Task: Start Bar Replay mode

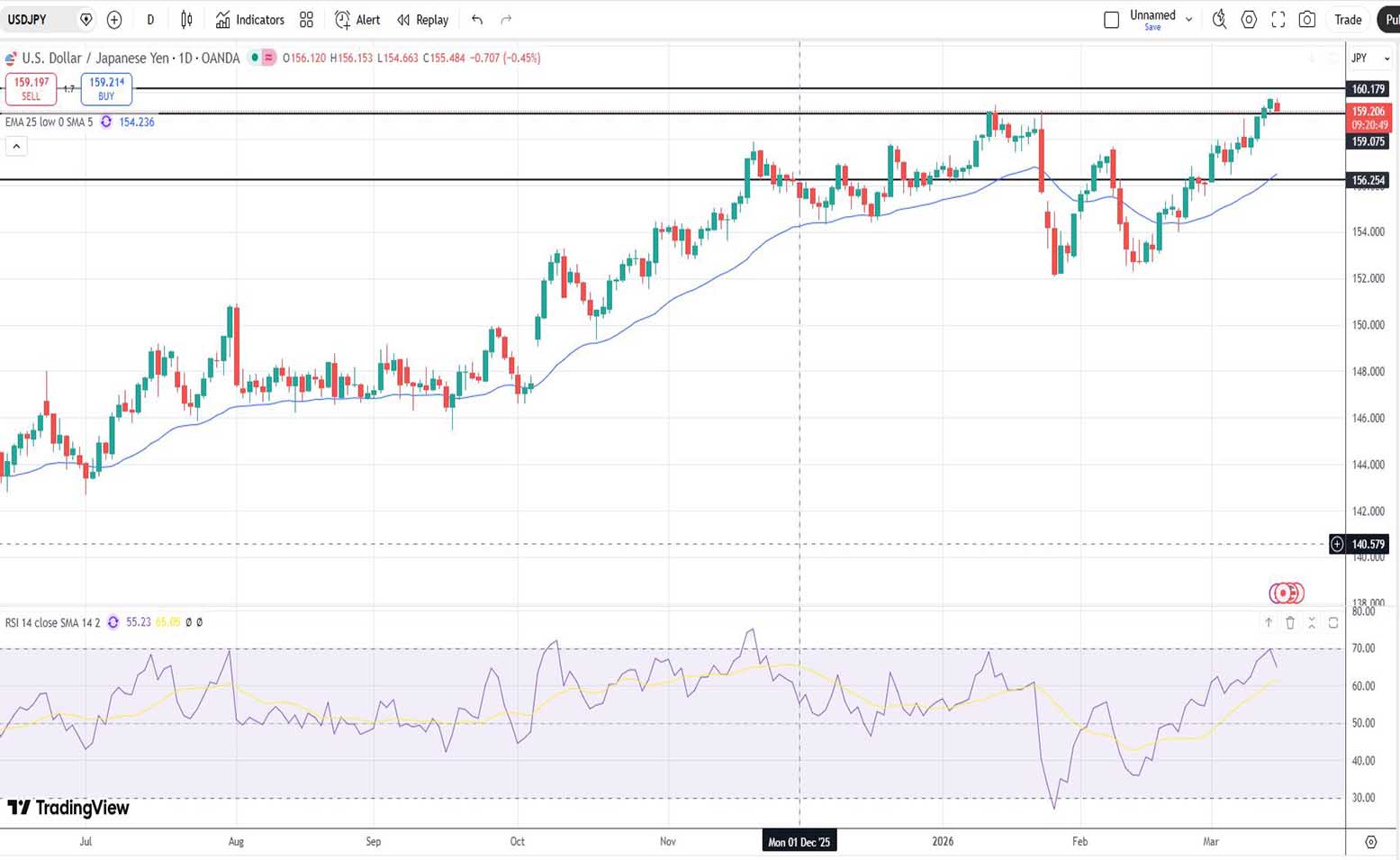Action: (x=422, y=20)
